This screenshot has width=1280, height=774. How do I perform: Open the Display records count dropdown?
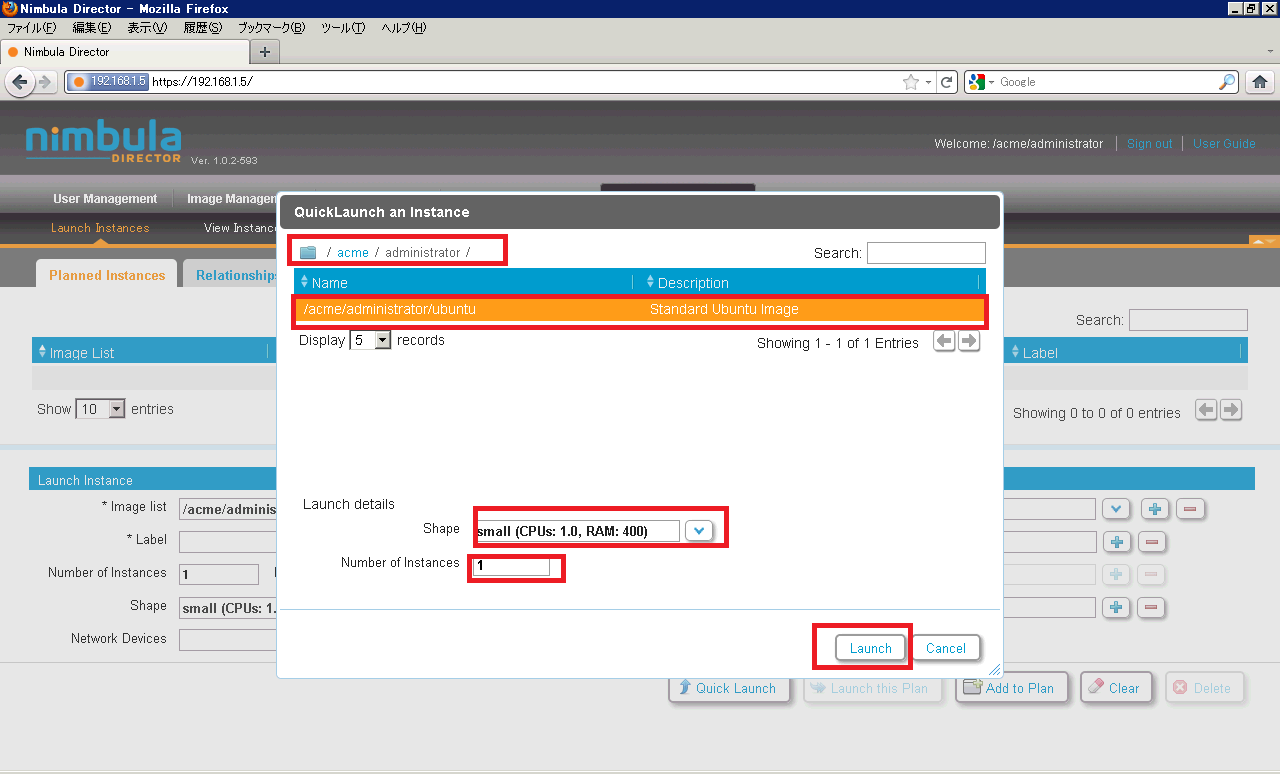pos(382,340)
